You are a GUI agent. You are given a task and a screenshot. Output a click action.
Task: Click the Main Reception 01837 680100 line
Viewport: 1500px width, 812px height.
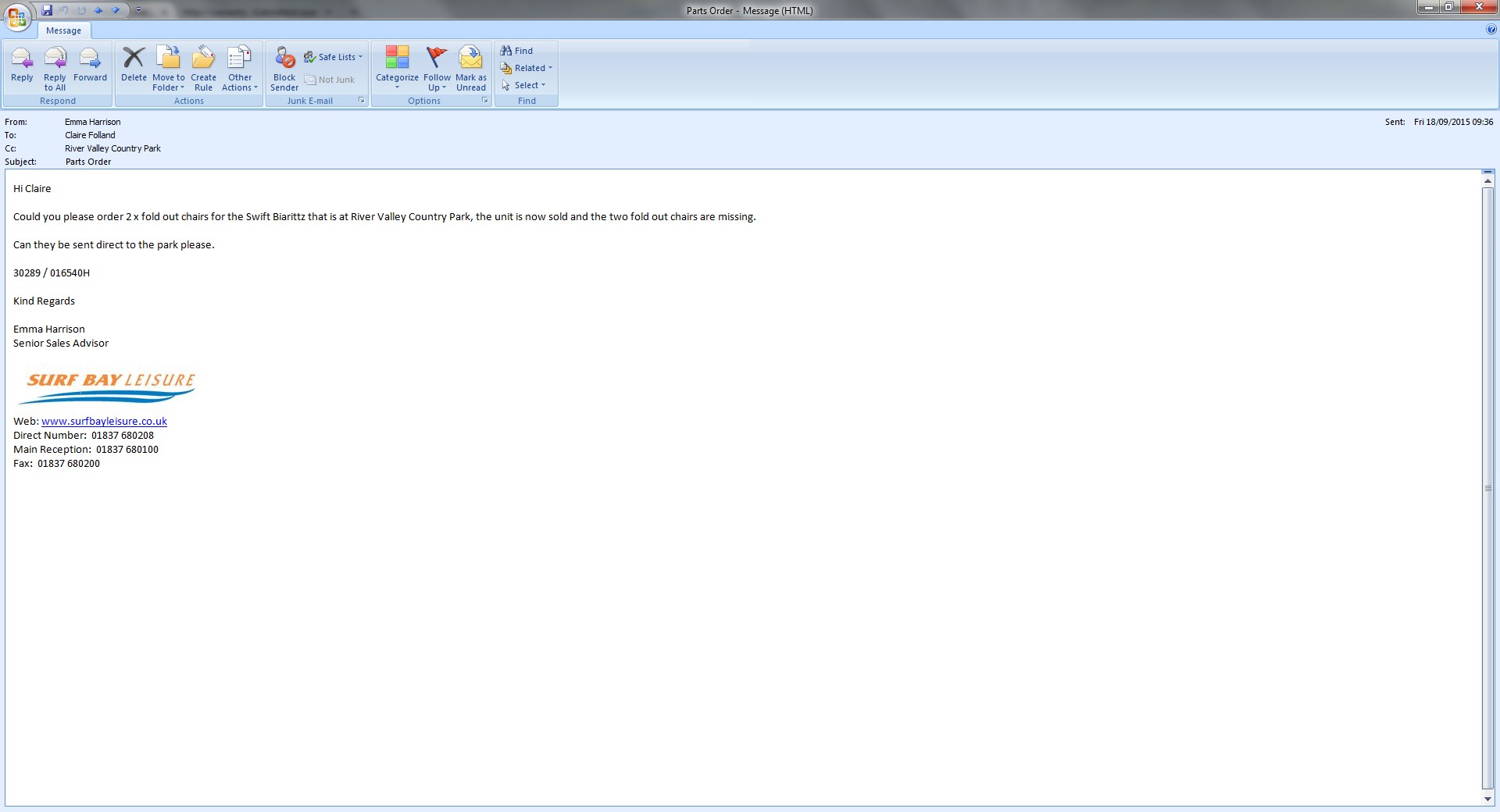86,450
